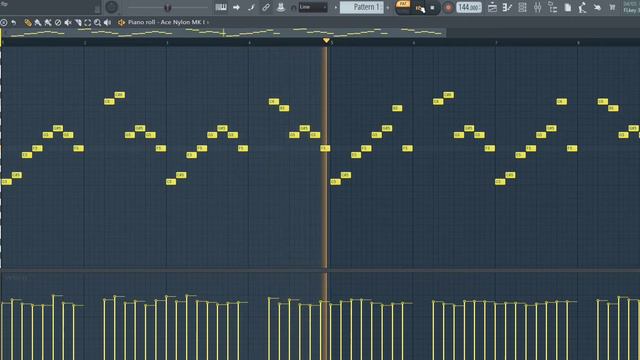
Task: Click the magnet snap icon
Action: click(x=293, y=7)
